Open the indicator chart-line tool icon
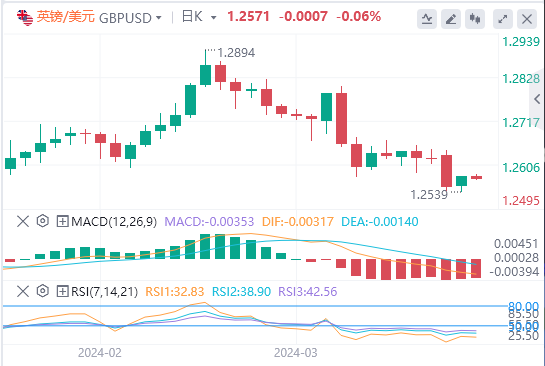 (x=427, y=19)
